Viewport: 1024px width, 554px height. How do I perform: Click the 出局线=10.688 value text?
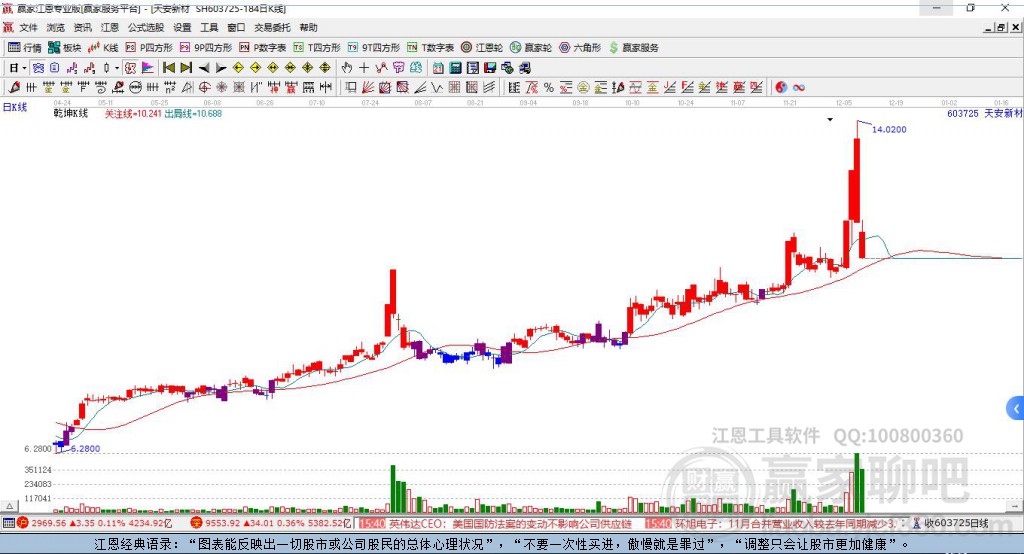pyautogui.click(x=193, y=114)
